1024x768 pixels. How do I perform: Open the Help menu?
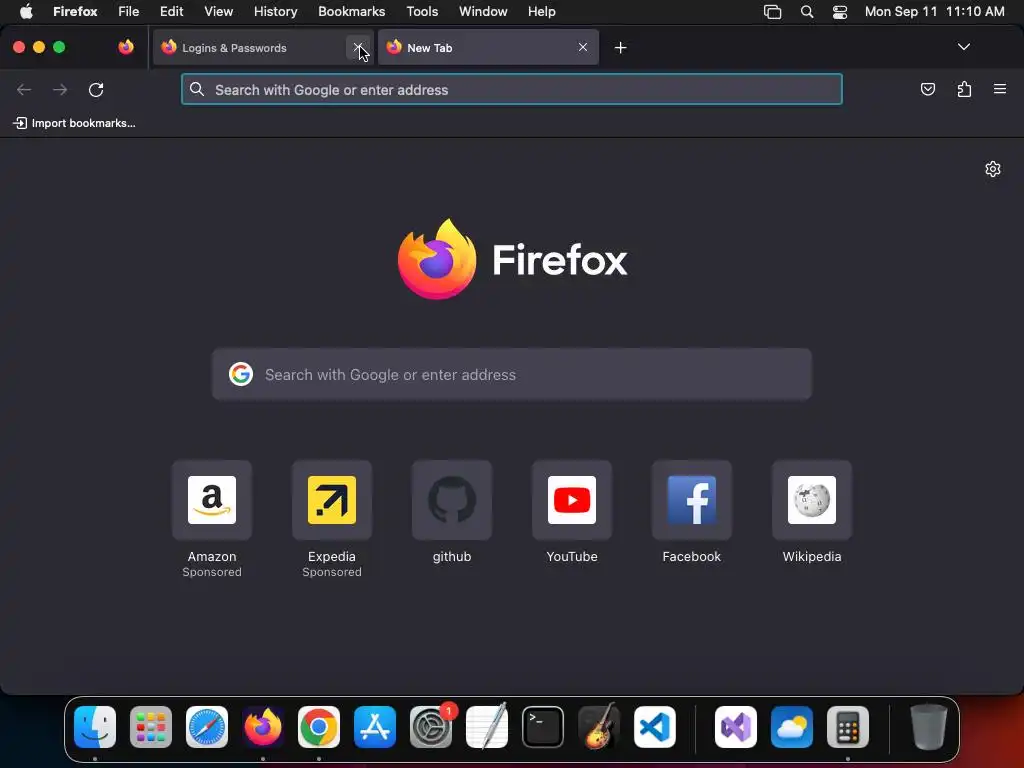(541, 12)
